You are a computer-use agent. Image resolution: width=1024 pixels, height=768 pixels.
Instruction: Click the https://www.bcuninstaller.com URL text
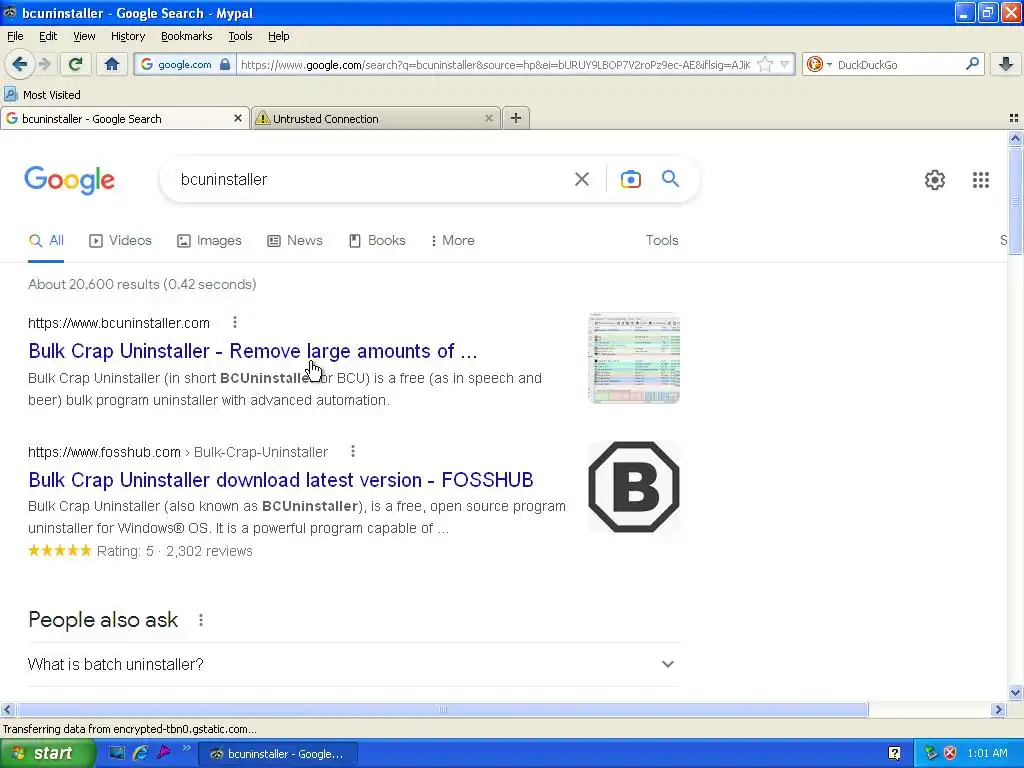pyautogui.click(x=119, y=323)
